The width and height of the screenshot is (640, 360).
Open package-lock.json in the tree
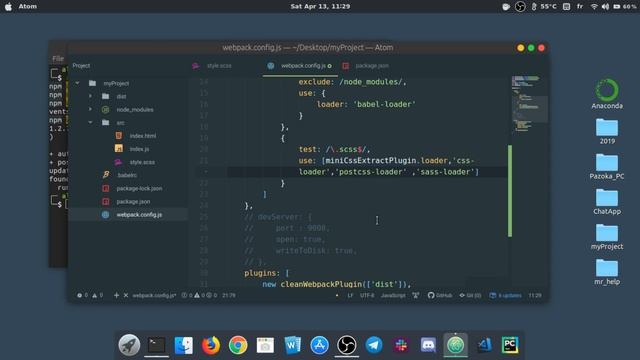point(139,189)
